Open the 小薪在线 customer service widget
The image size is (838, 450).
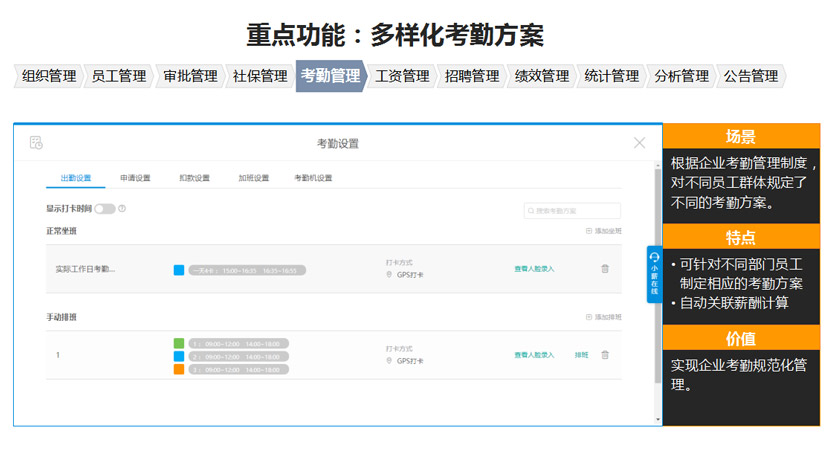click(654, 274)
